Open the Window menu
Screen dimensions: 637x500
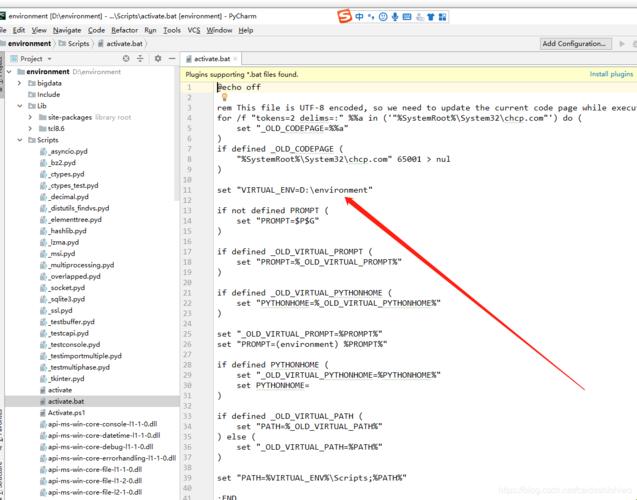(x=219, y=30)
